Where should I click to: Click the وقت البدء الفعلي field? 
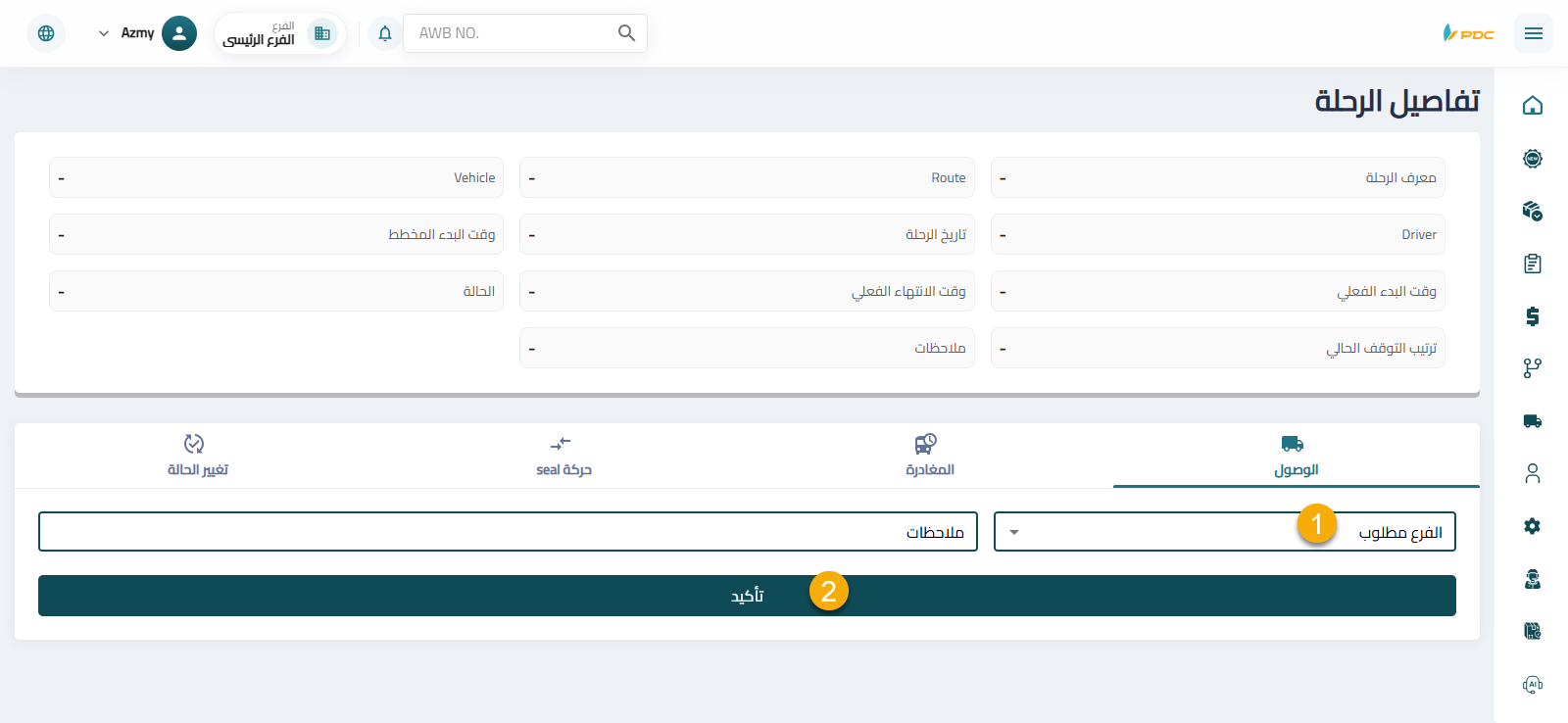click(x=1217, y=291)
